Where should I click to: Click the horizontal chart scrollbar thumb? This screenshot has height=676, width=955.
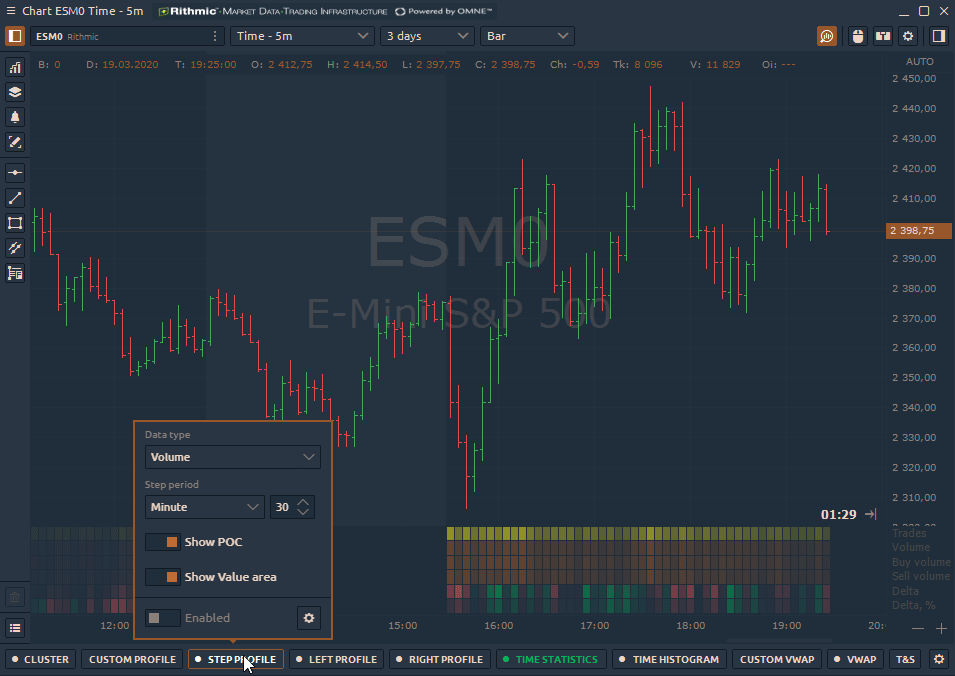coord(780,641)
